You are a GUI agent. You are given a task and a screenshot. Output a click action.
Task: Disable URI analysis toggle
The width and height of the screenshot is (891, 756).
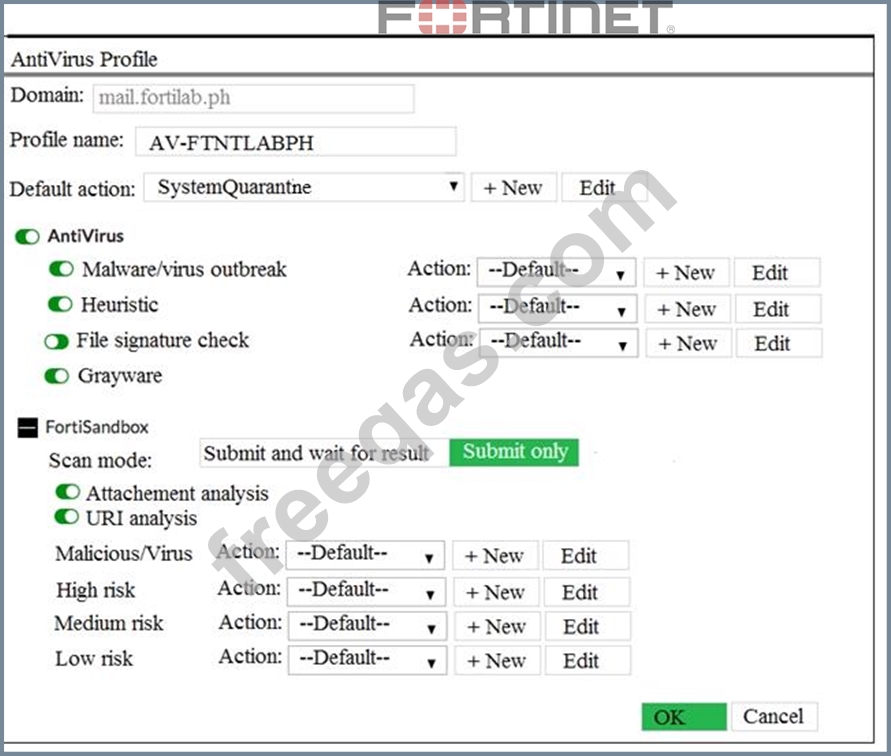point(68,517)
